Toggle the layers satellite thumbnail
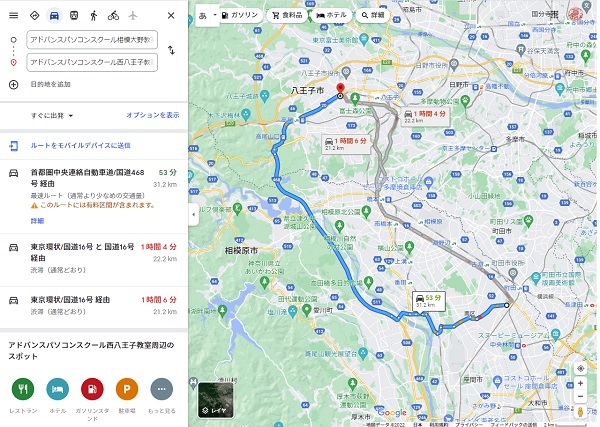The image size is (600, 427). [215, 399]
